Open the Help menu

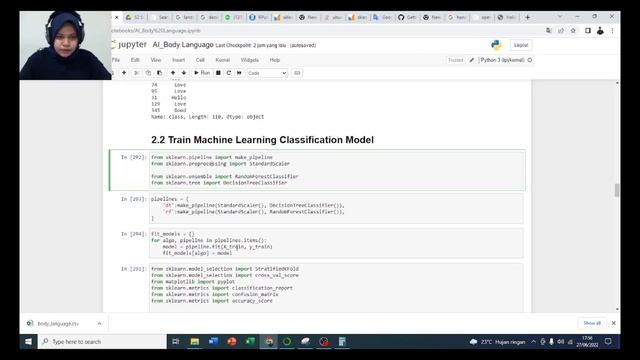click(275, 60)
